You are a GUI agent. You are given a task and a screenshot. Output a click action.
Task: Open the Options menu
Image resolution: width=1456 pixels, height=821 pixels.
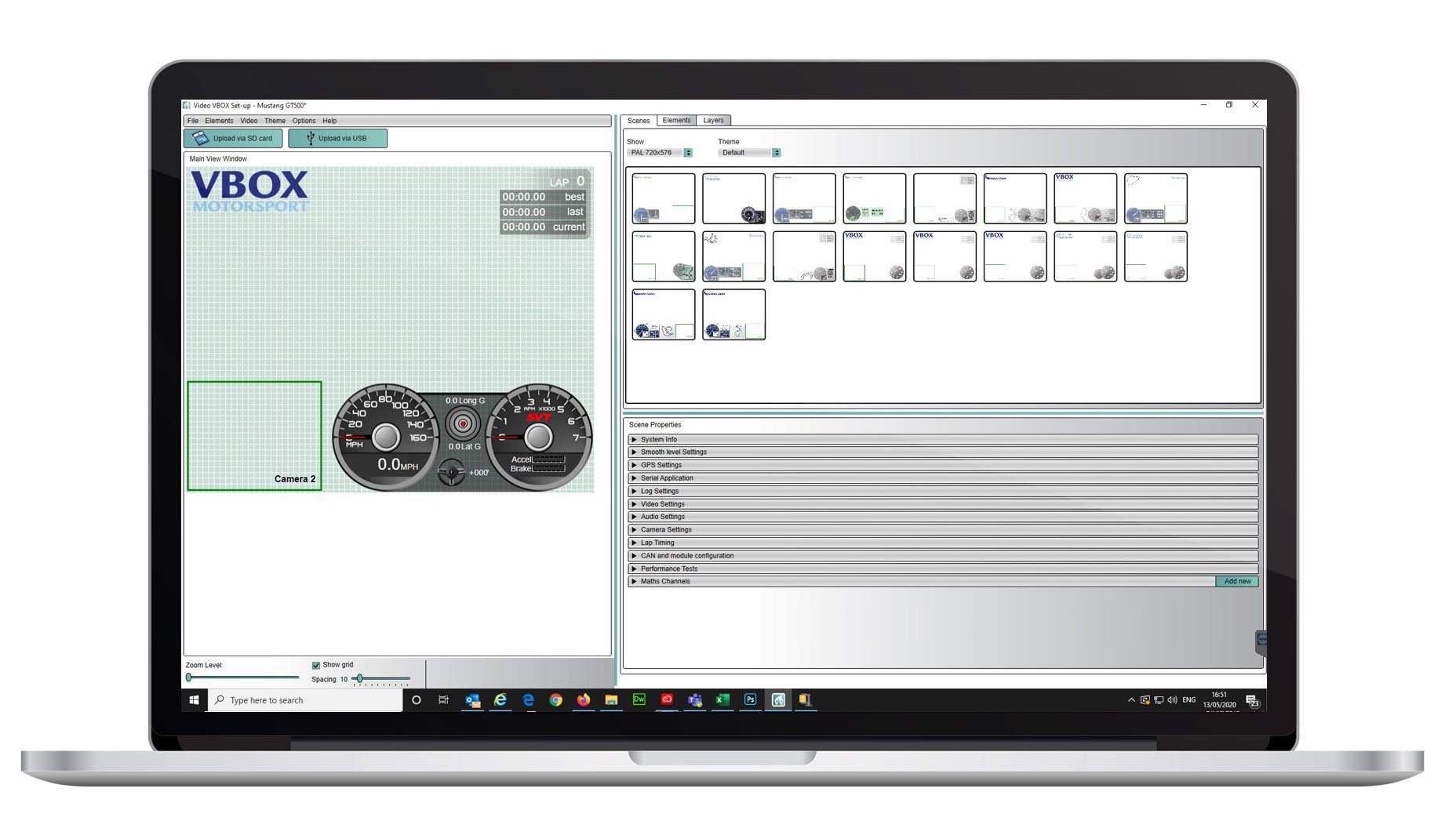[304, 121]
